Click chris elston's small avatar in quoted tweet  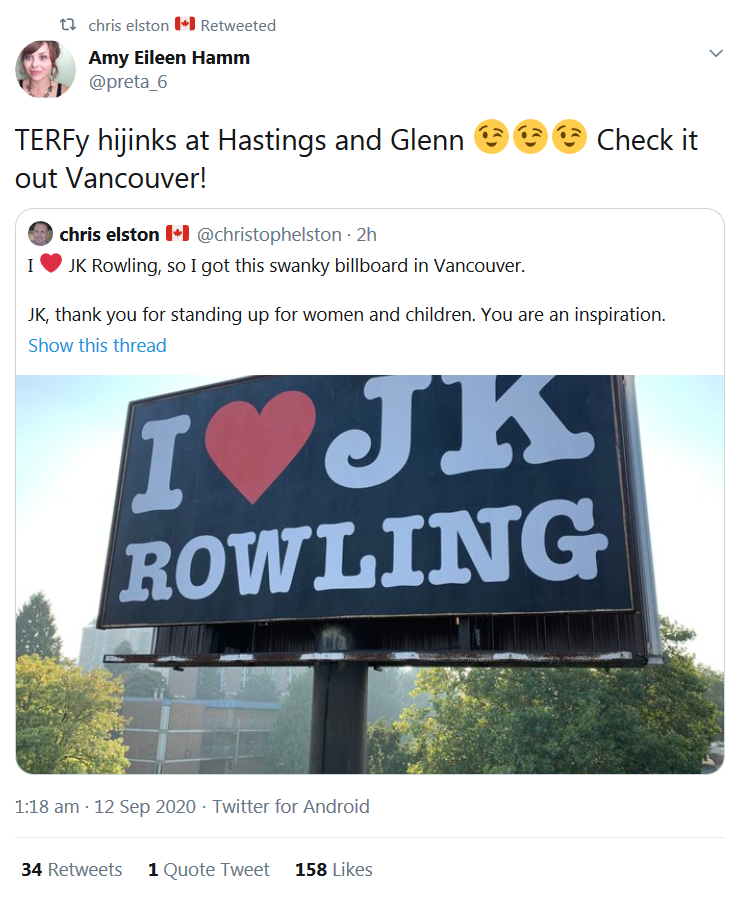click(x=40, y=234)
